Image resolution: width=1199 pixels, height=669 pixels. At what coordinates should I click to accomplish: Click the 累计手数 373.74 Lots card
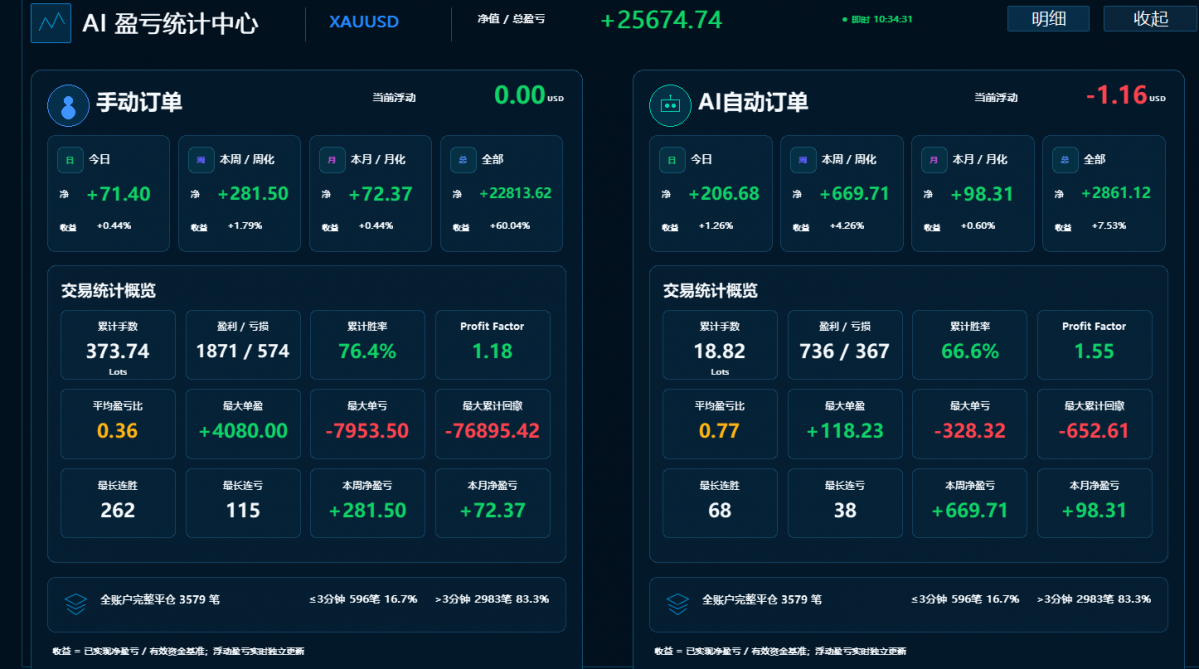point(118,345)
